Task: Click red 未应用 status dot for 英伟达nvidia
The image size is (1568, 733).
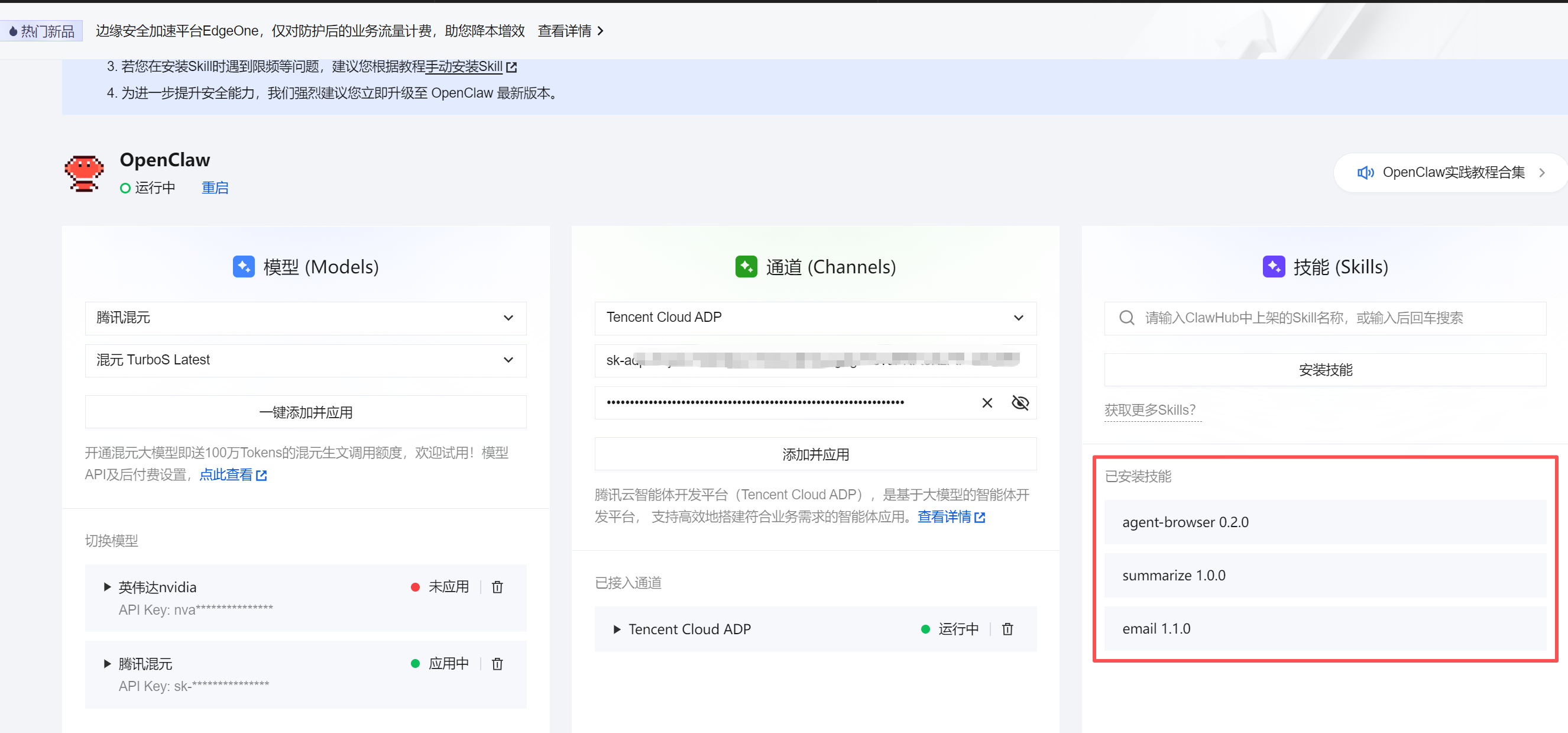Action: tap(415, 587)
